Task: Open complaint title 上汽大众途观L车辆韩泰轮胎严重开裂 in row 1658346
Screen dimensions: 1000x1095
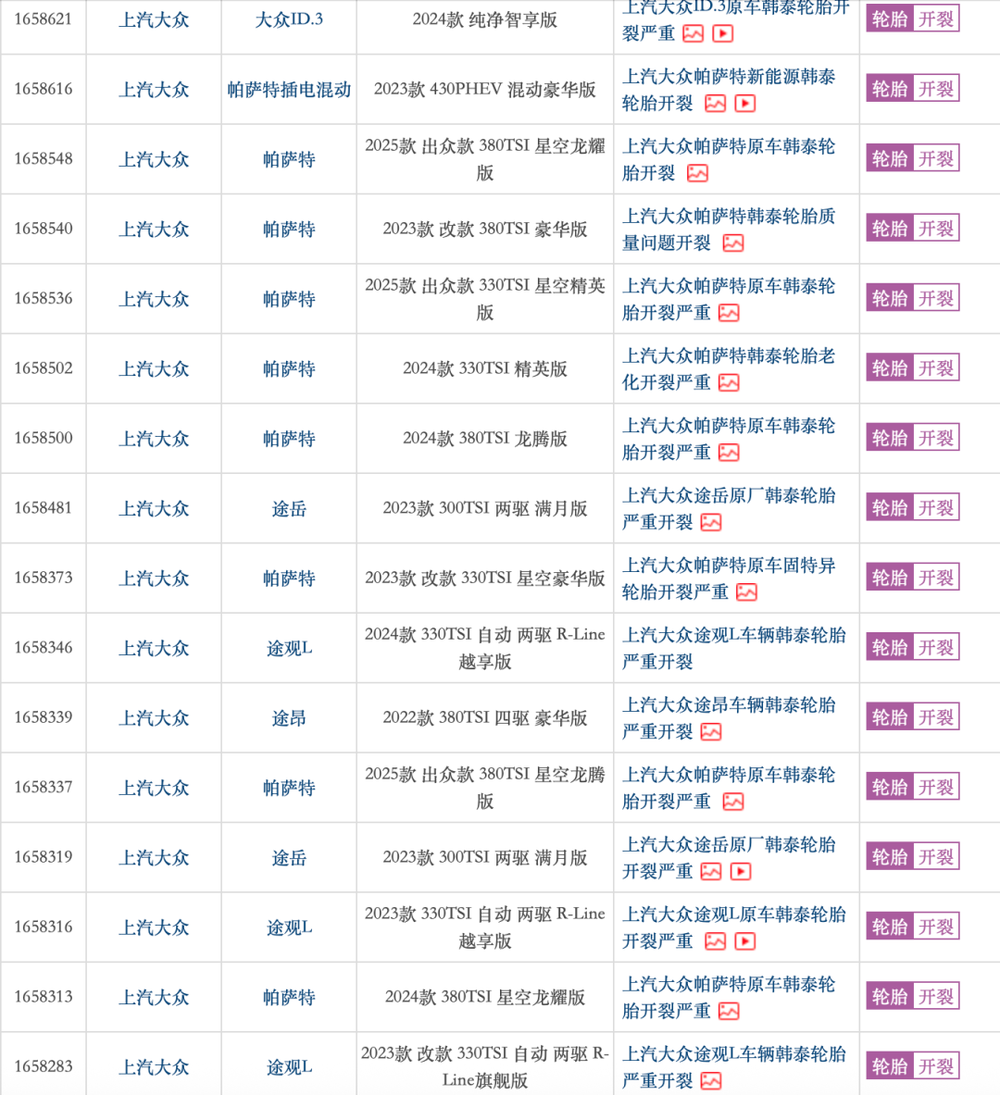Action: (x=734, y=648)
